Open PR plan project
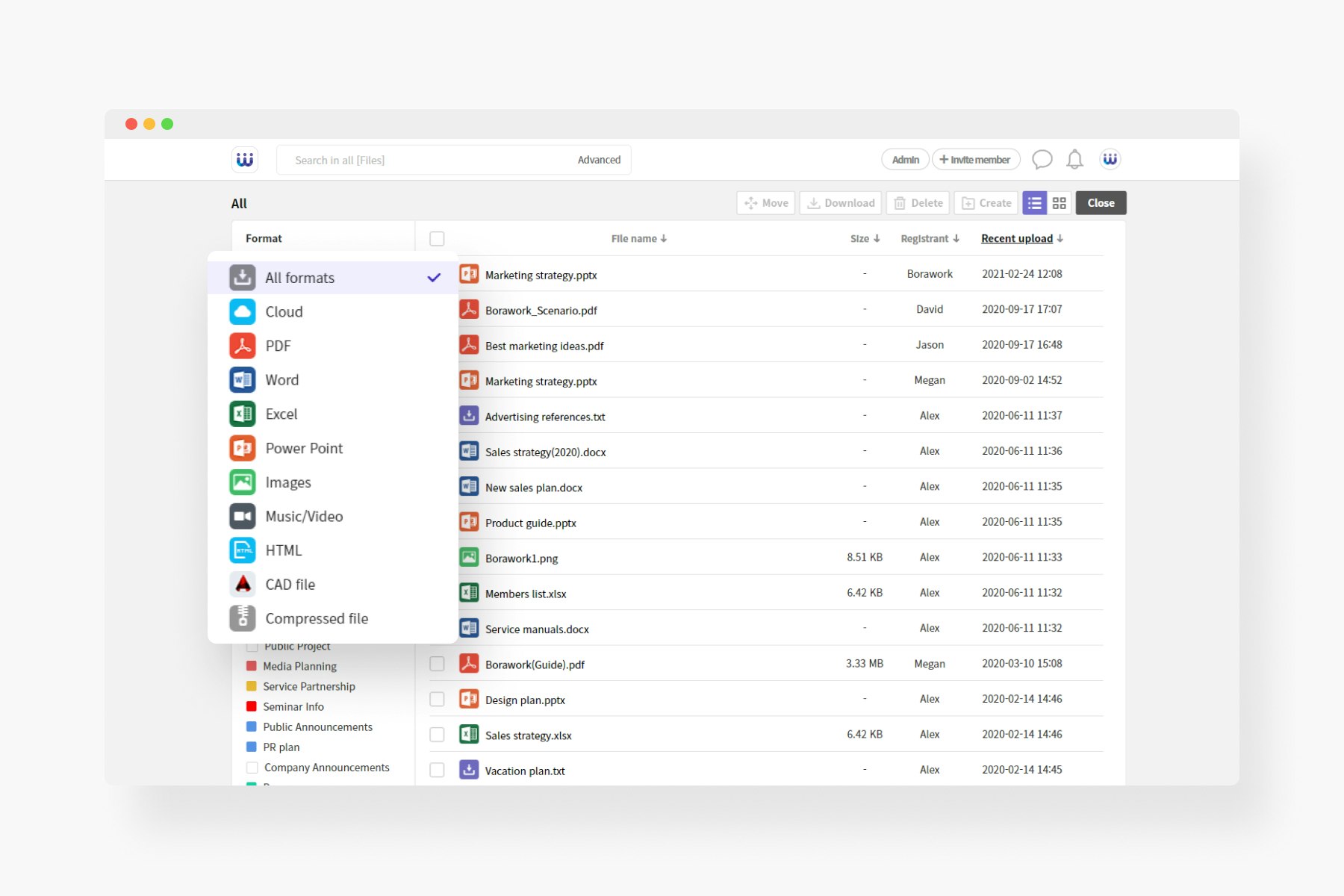 pyautogui.click(x=281, y=747)
